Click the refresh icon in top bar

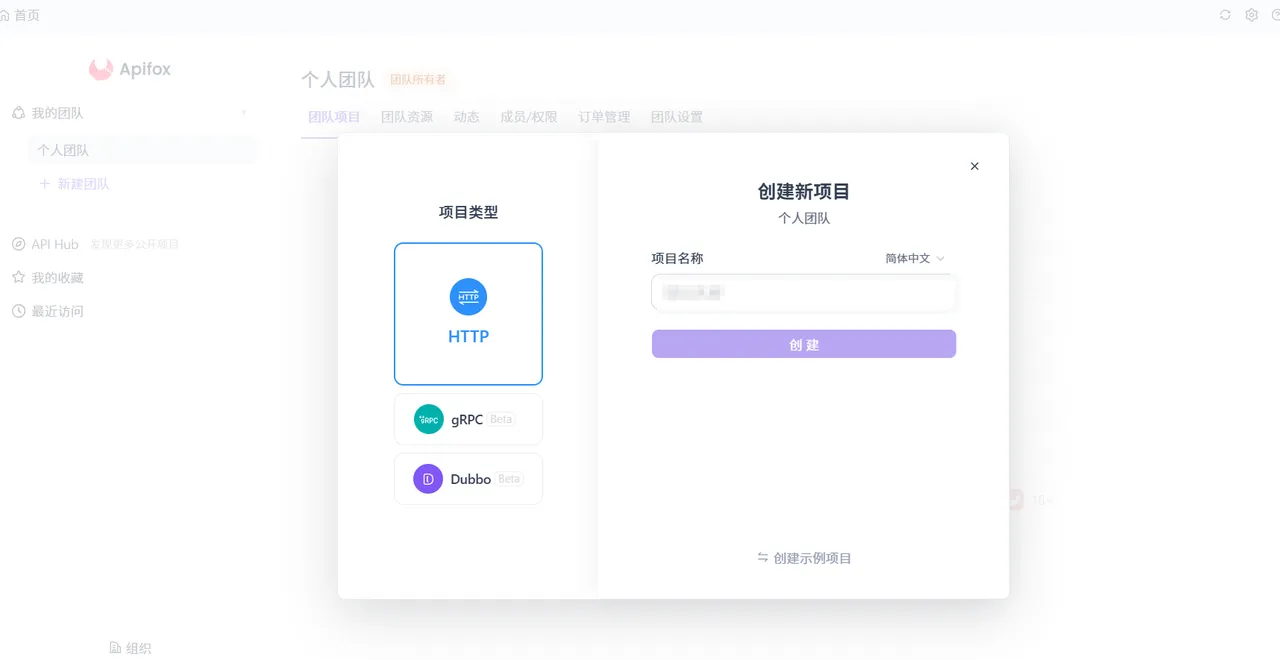(1225, 15)
